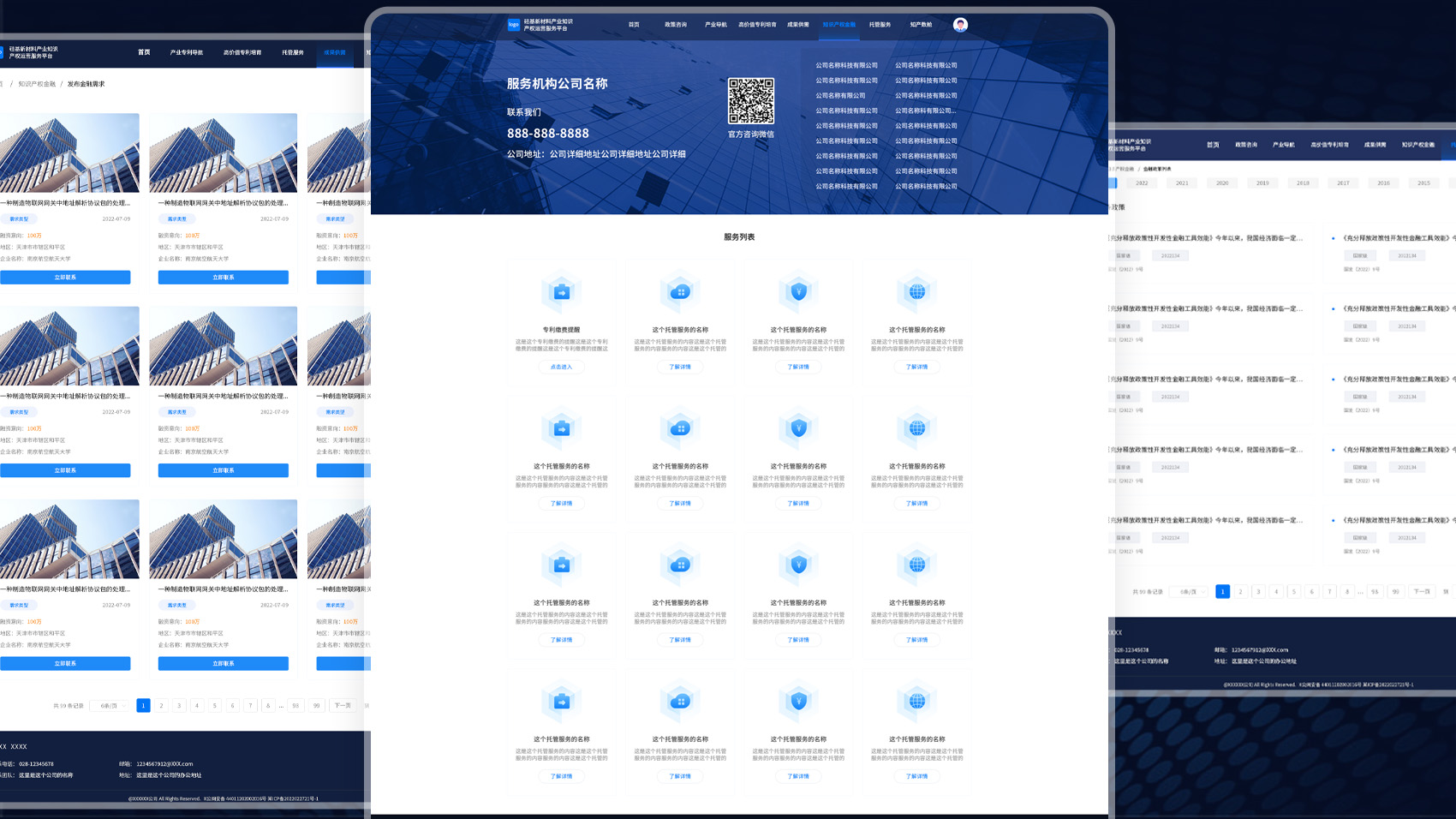This screenshot has width=1456, height=819.
Task: Click 共99条记录 text in the left window
Action: click(69, 706)
